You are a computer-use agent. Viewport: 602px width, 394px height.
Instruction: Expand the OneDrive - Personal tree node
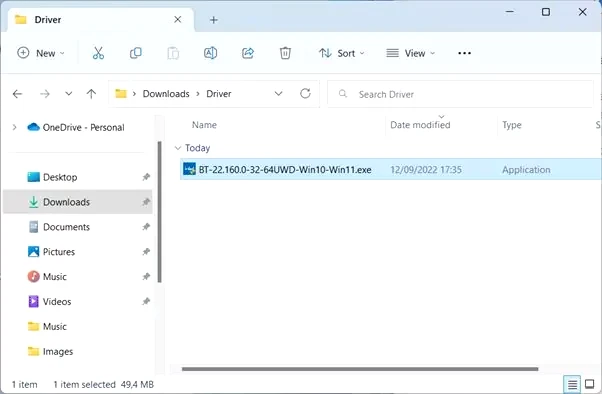pyautogui.click(x=14, y=127)
